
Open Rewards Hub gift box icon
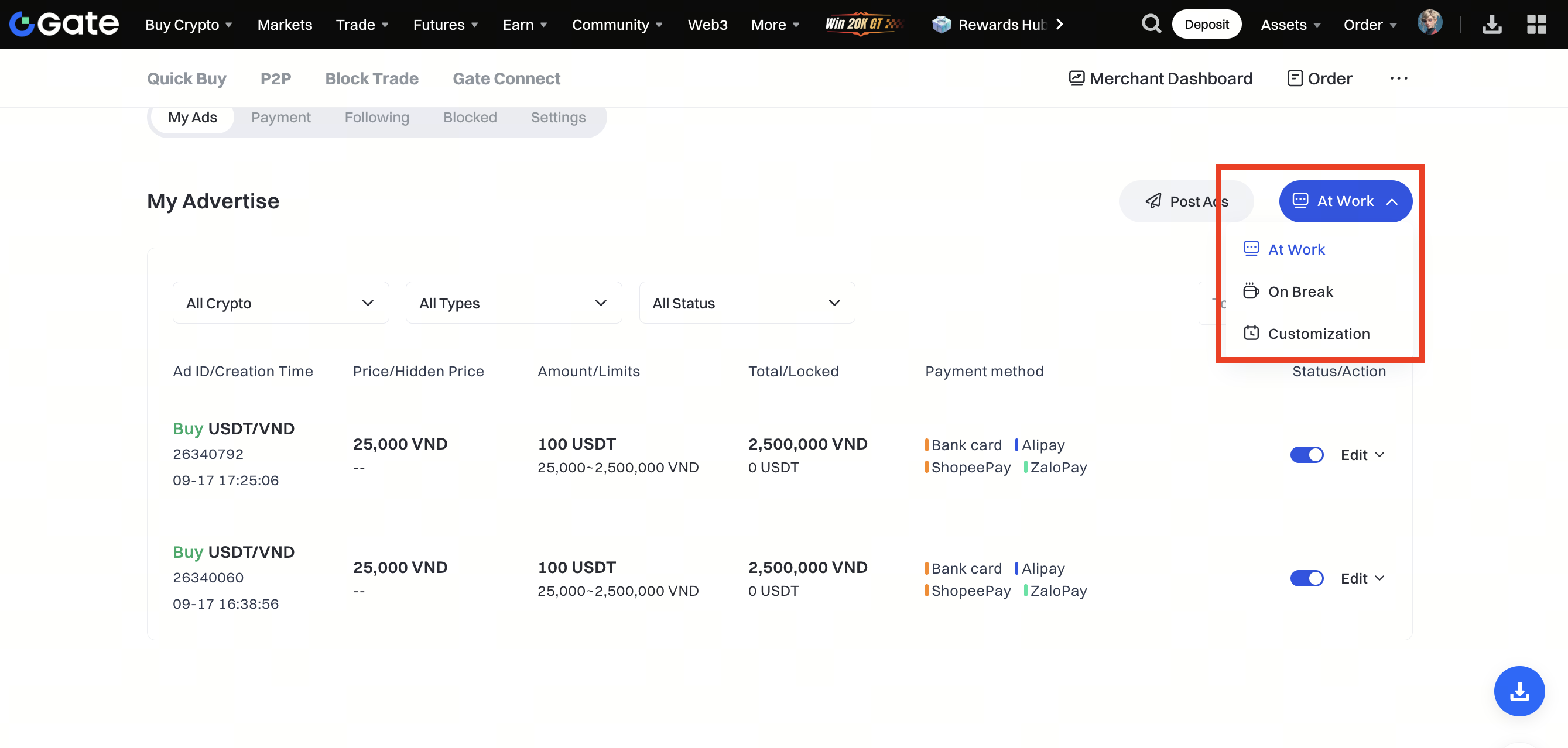941,25
